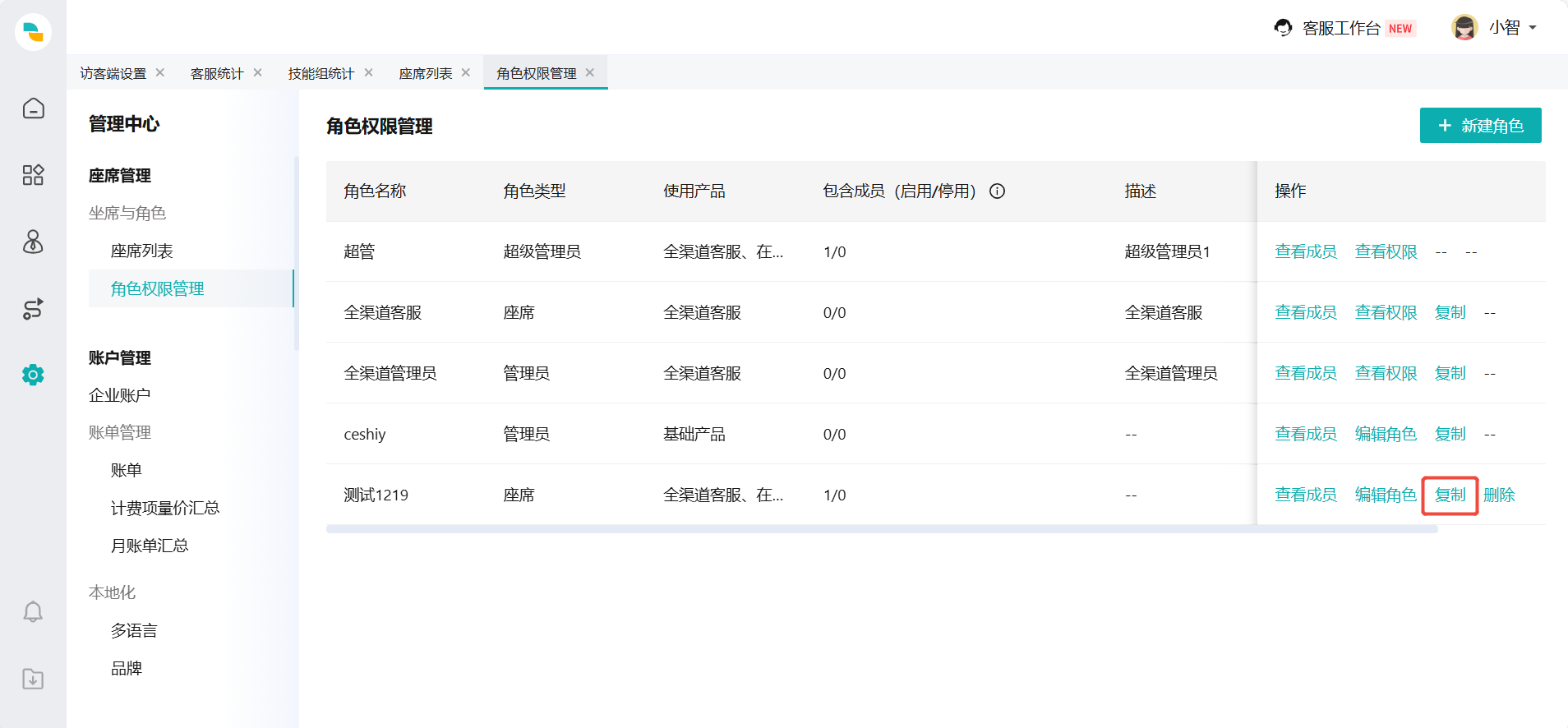1568x728 pixels.
Task: Click the table's horizontal scrollbar
Action: (x=882, y=529)
